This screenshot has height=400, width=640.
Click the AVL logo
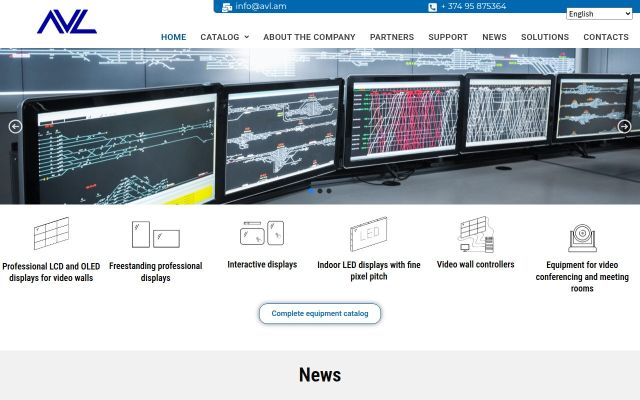[x=67, y=21]
